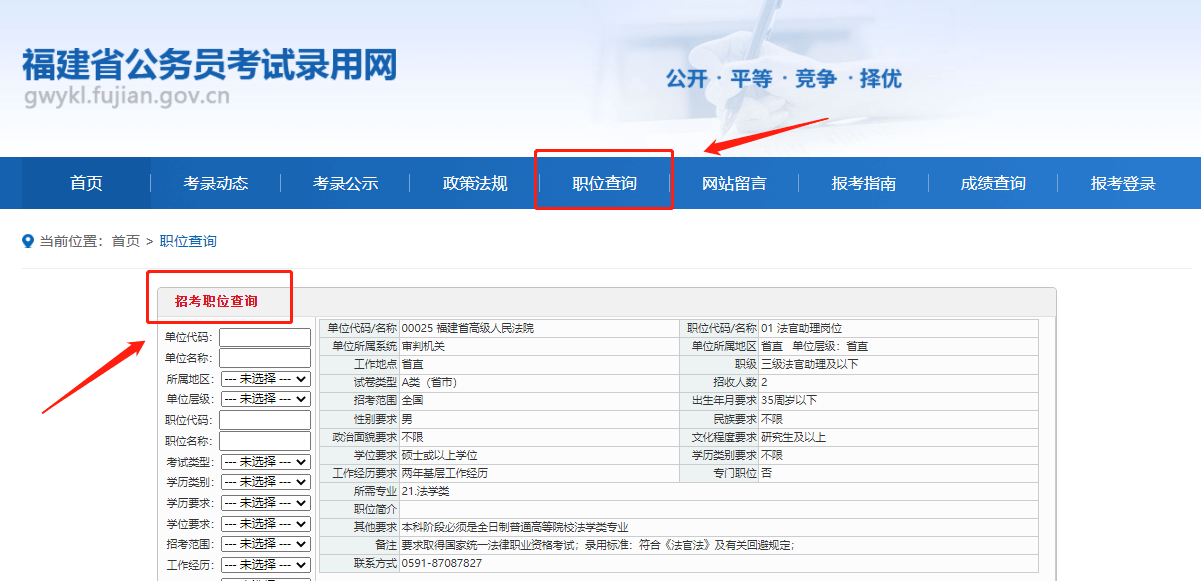Click the remark starting '要求取得国家统一法律职业资格考试'
Viewport: 1201px width, 581px height.
coord(598,545)
